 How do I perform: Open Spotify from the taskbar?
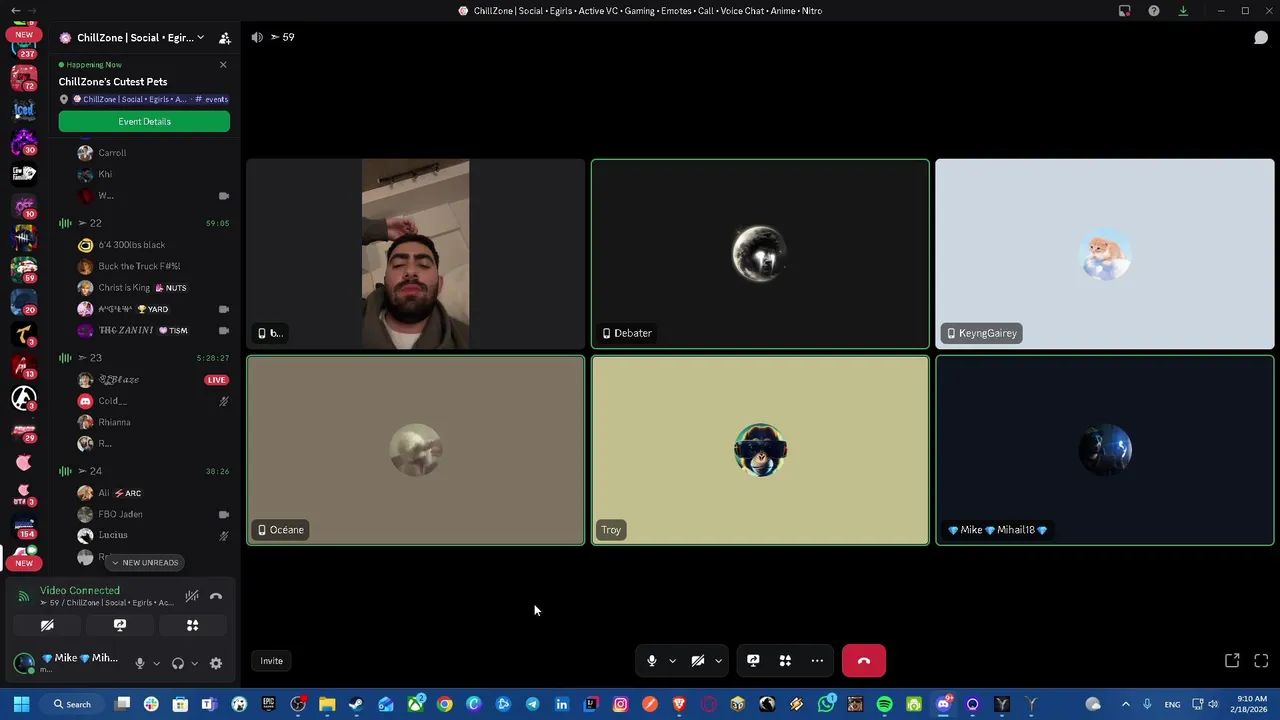pyautogui.click(x=885, y=704)
